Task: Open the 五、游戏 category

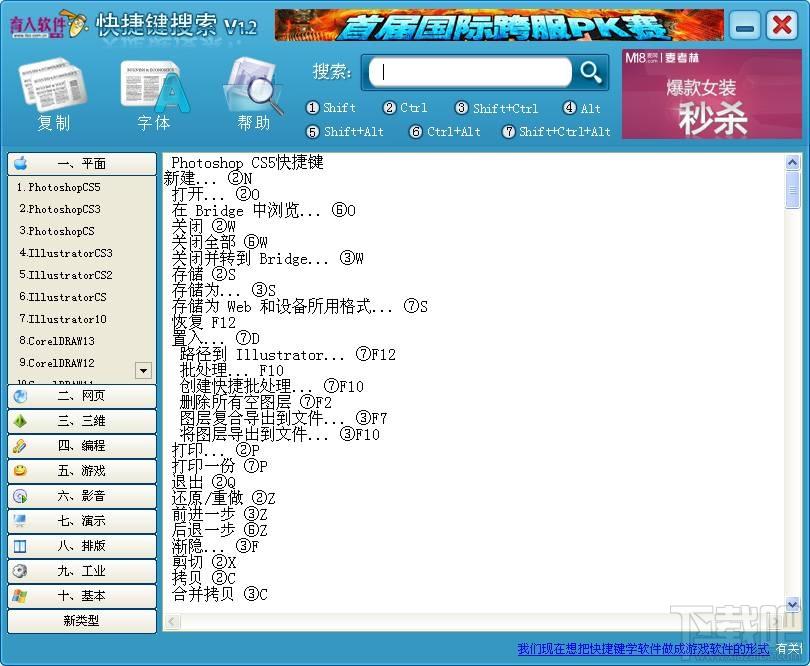Action: [82, 471]
